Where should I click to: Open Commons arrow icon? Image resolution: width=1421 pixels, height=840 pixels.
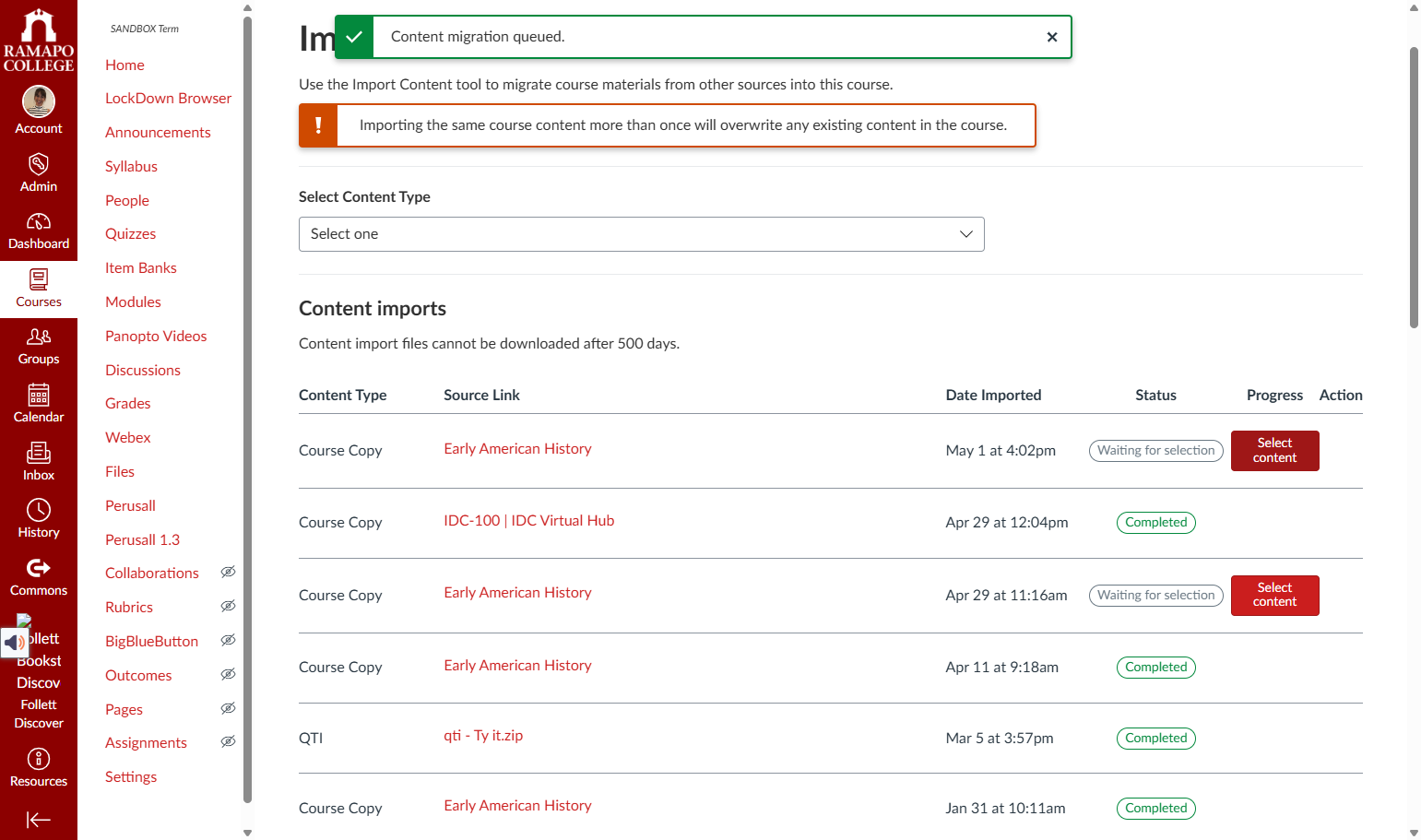tap(39, 577)
